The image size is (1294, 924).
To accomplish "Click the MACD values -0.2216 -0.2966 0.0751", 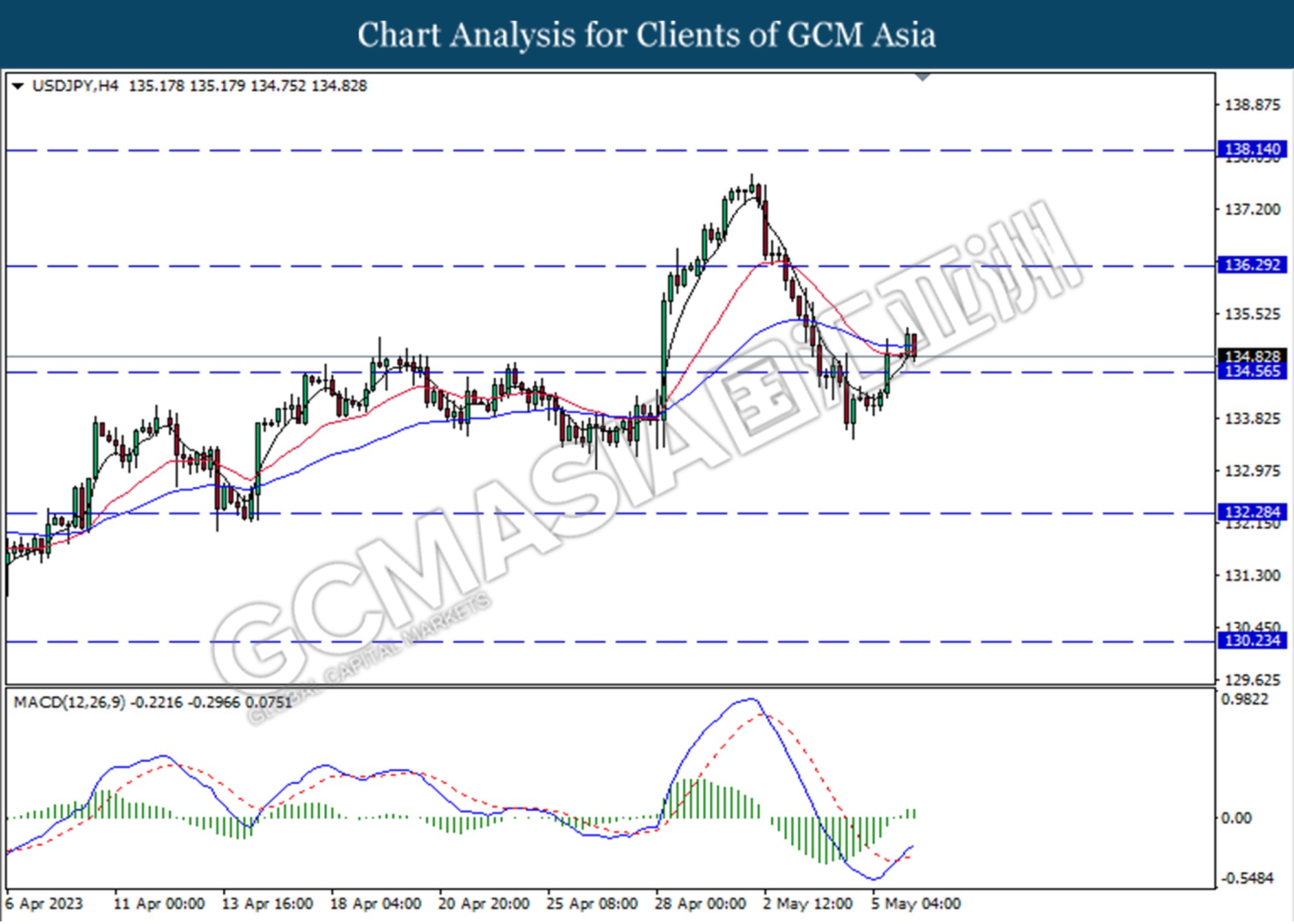I will click(x=212, y=702).
